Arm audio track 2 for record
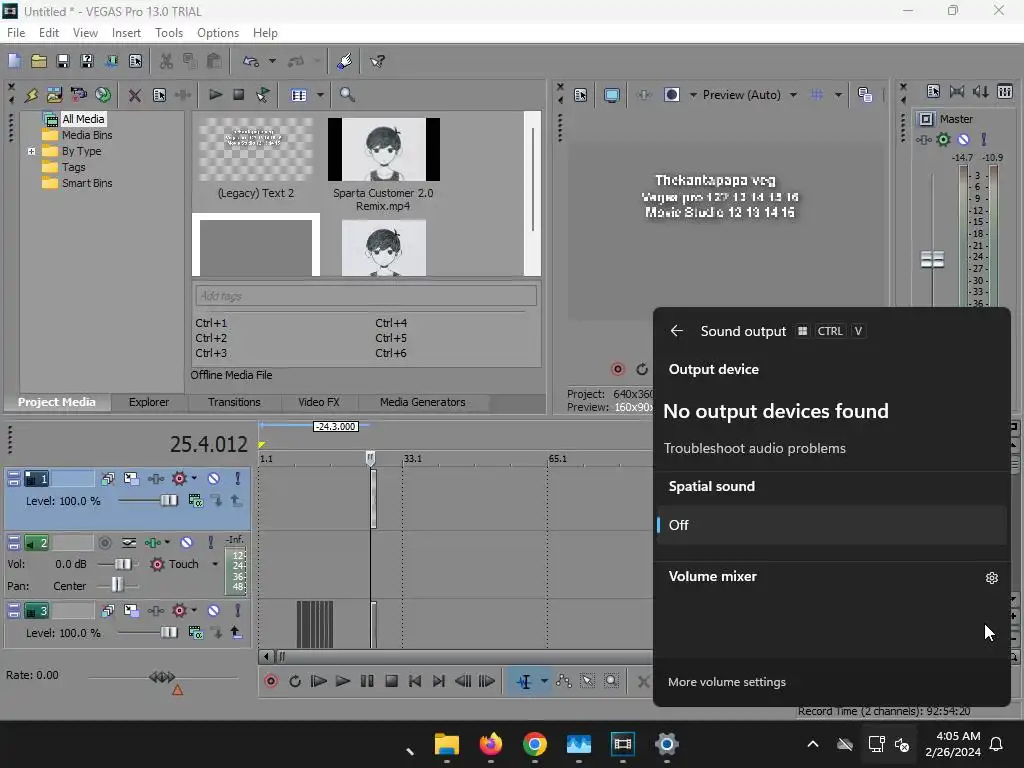 coord(104,543)
